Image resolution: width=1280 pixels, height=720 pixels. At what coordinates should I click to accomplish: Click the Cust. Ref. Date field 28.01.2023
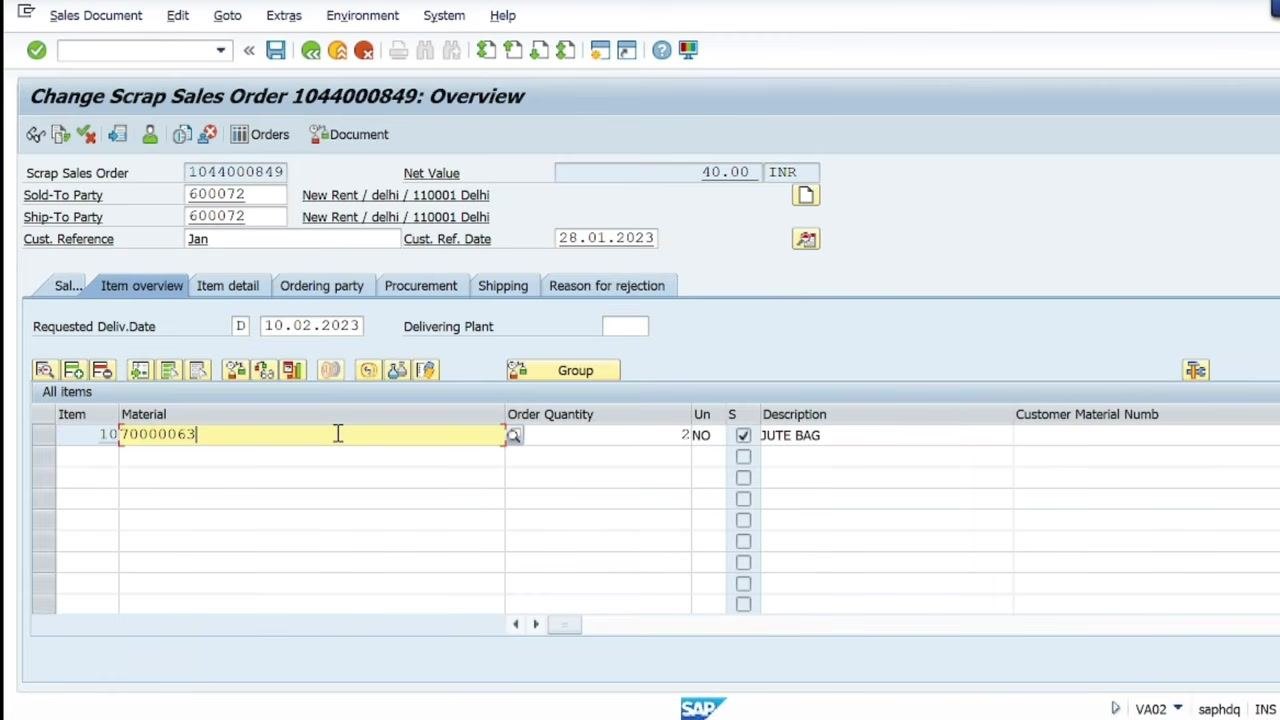pos(606,239)
